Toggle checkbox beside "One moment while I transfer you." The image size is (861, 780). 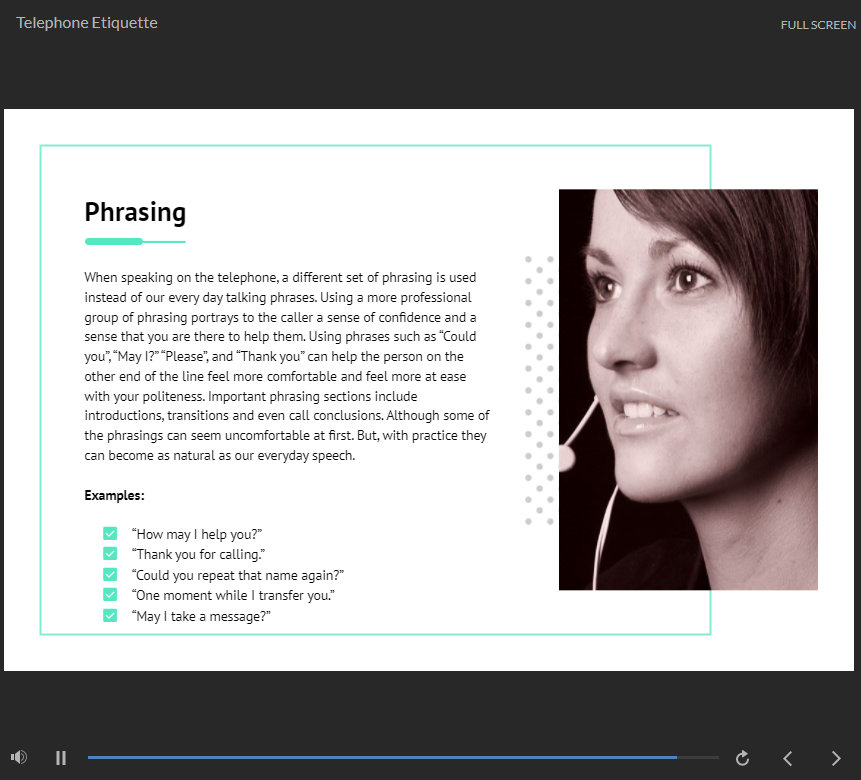click(110, 595)
